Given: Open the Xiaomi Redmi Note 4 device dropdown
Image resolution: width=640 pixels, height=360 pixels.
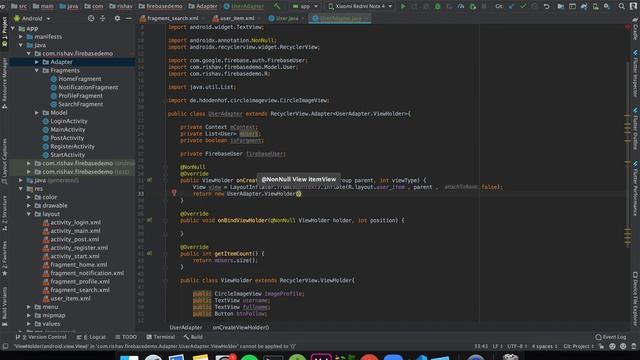Looking at the screenshot, I should pos(360,6).
